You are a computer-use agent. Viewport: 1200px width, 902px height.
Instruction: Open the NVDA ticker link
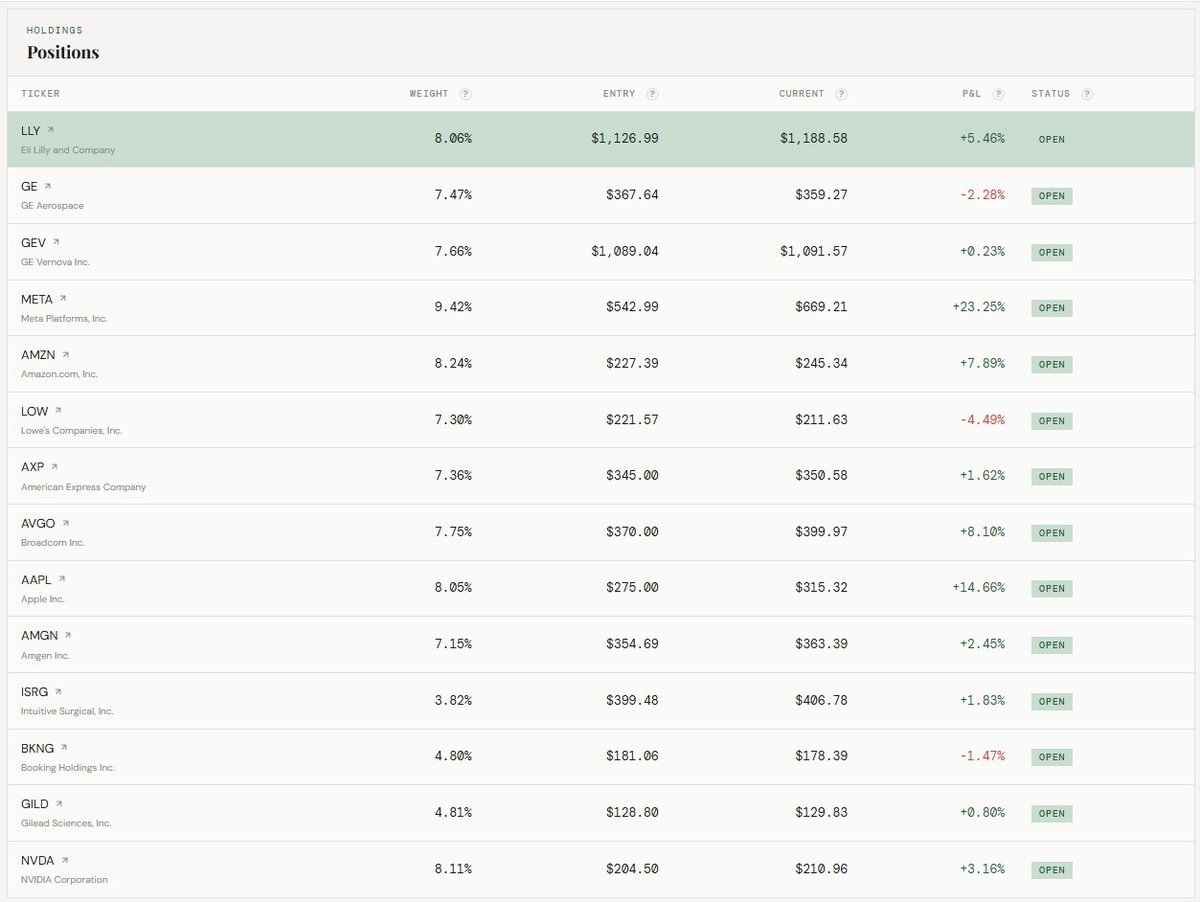[38, 861]
